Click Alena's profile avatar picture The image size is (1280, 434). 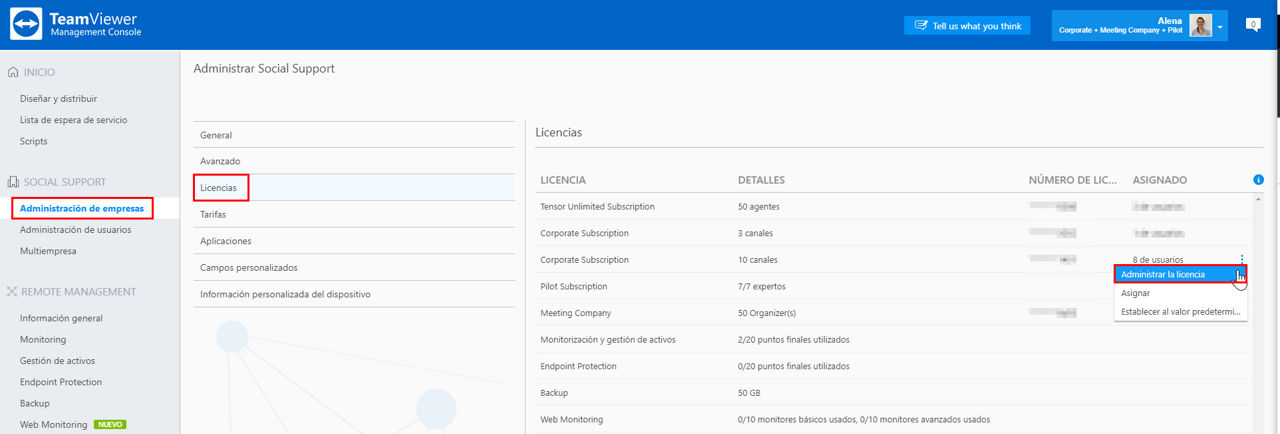pyautogui.click(x=1201, y=25)
